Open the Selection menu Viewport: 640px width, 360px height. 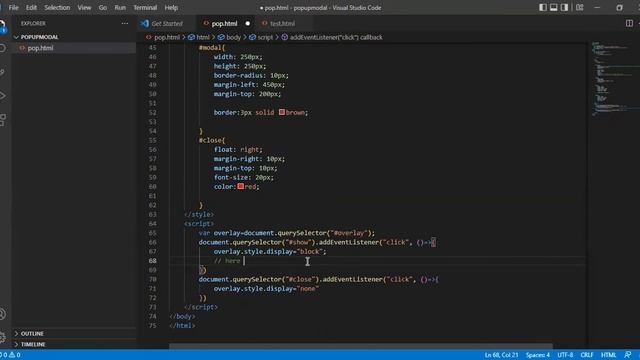click(57, 7)
